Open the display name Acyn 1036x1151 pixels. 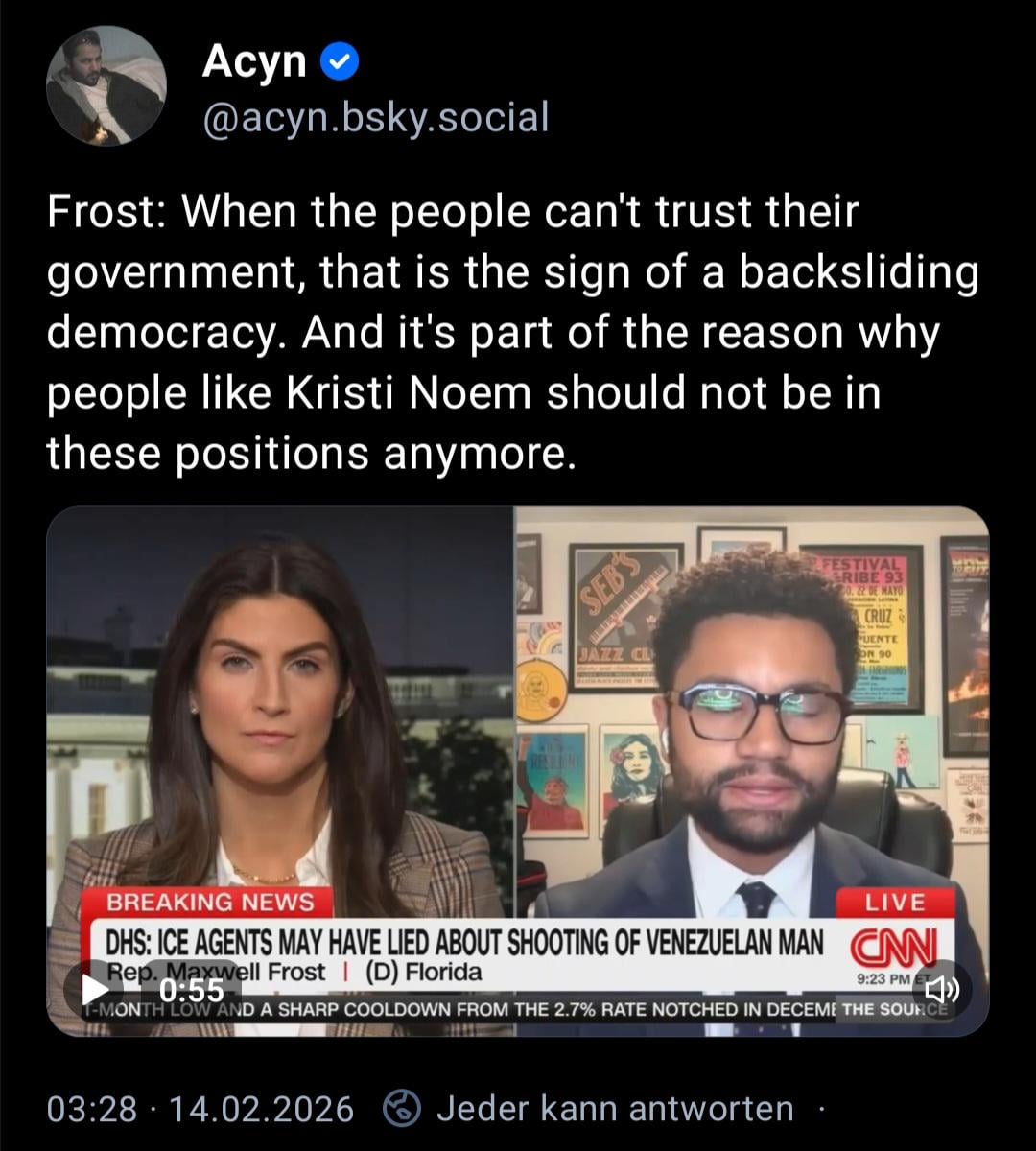[x=254, y=62]
